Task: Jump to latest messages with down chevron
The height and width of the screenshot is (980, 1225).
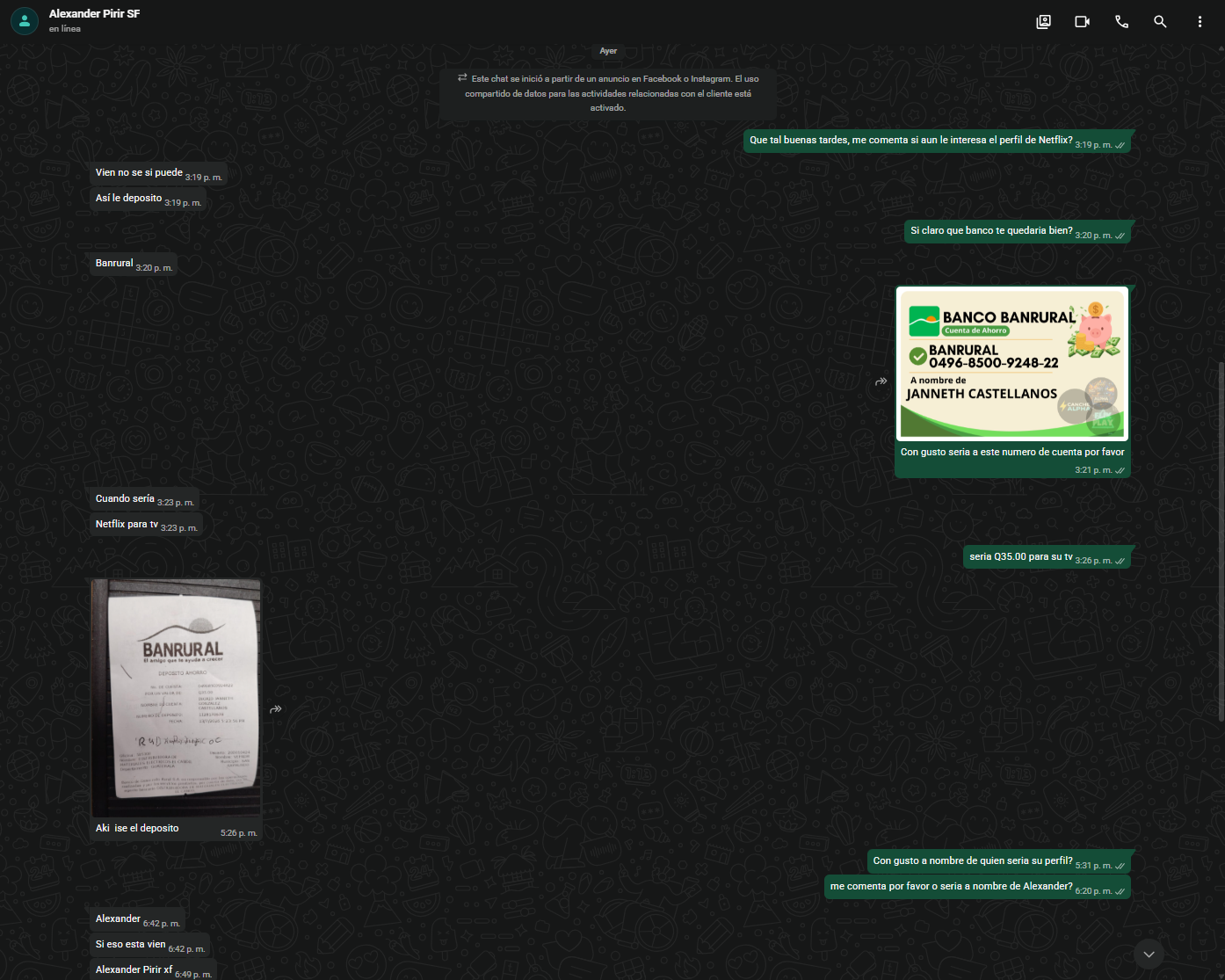Action: point(1149,954)
